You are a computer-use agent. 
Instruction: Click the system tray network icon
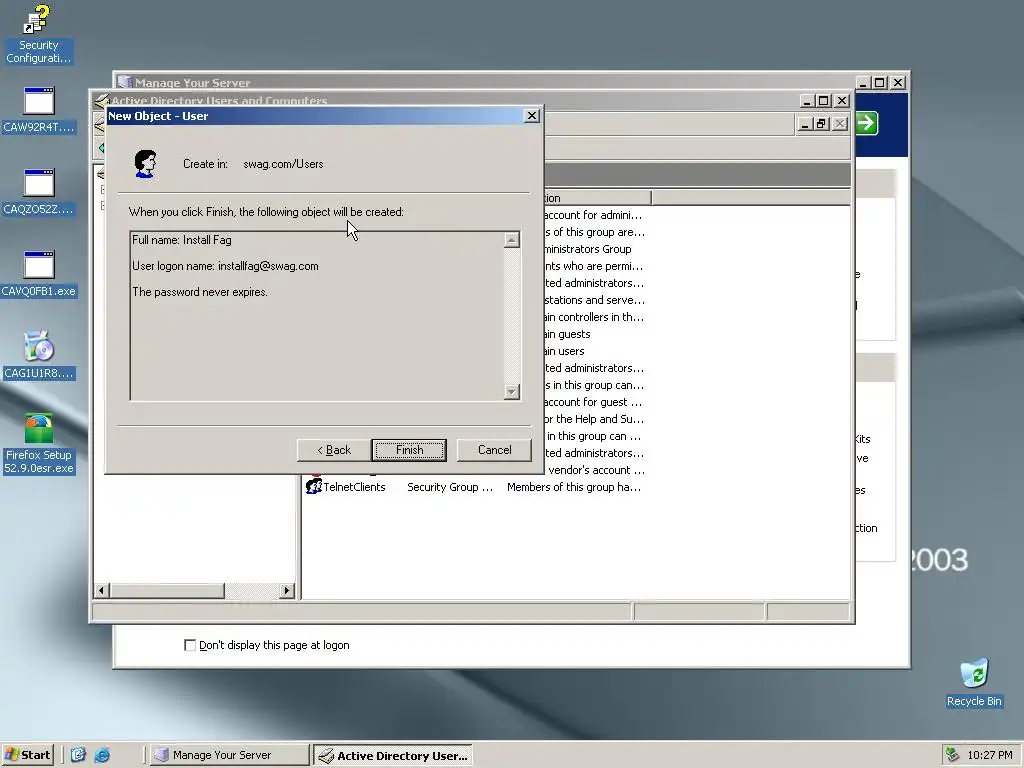tap(952, 755)
